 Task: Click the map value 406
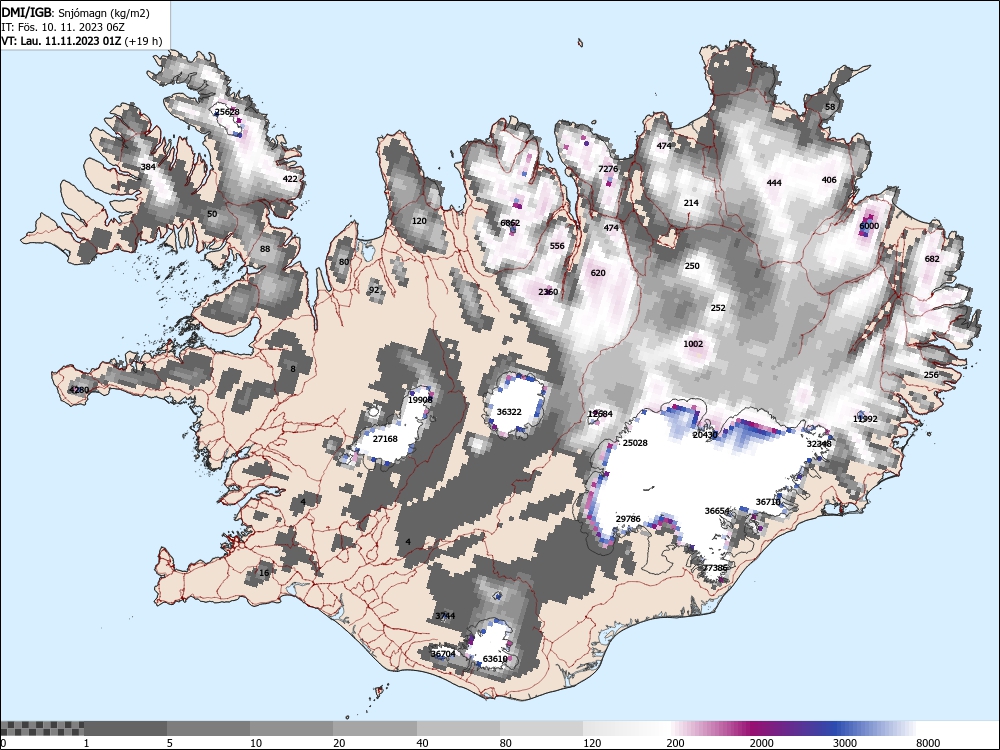click(829, 180)
